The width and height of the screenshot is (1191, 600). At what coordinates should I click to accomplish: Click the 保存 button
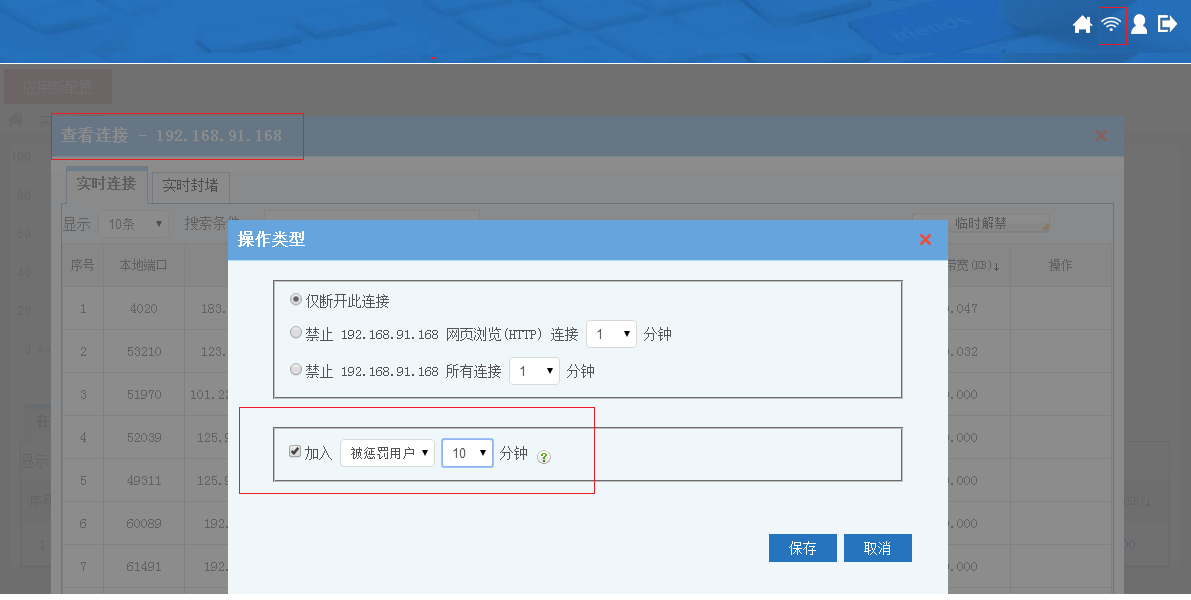pos(802,548)
